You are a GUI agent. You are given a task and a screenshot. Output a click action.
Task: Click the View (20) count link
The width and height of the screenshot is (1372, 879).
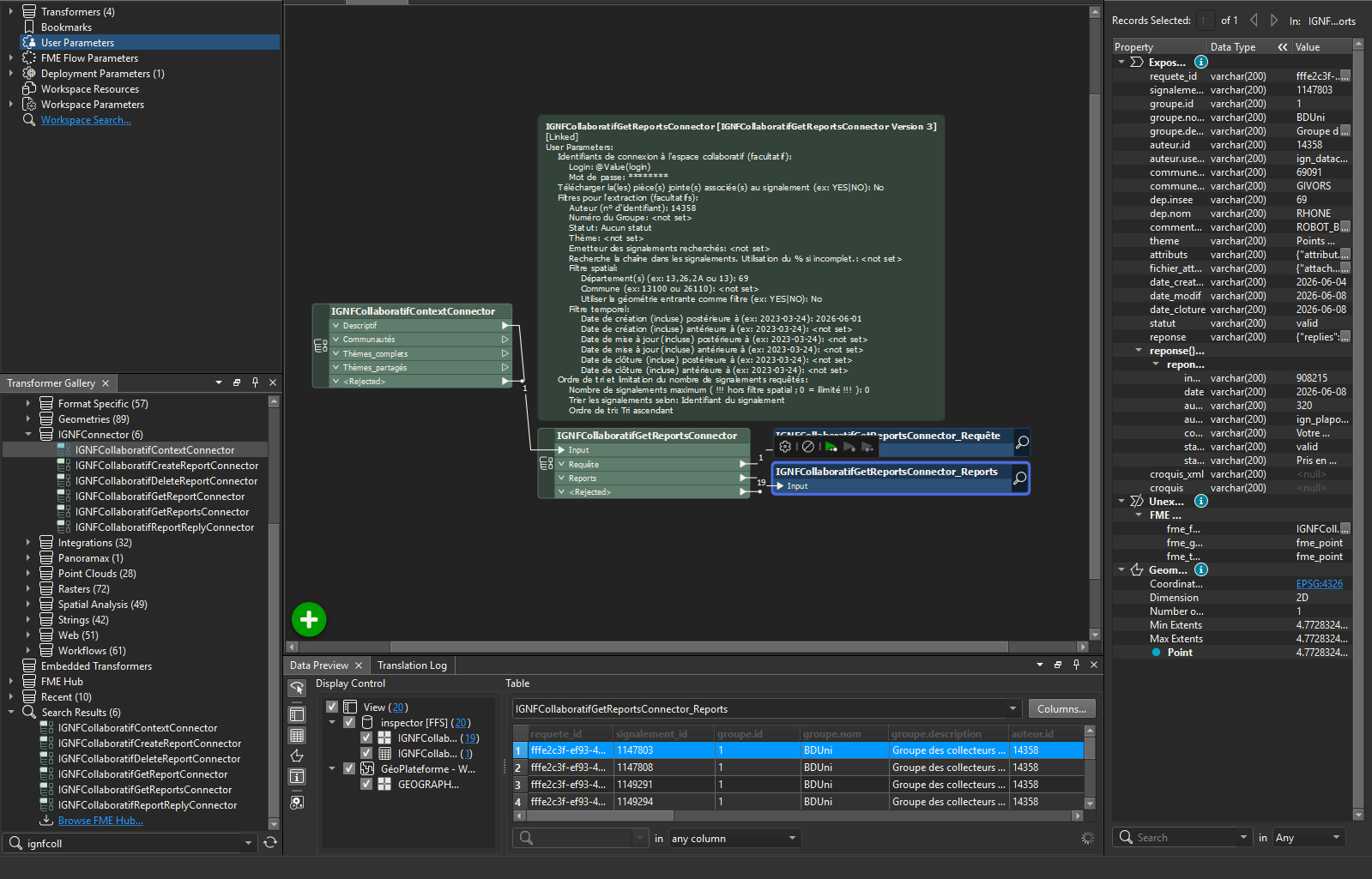[399, 707]
